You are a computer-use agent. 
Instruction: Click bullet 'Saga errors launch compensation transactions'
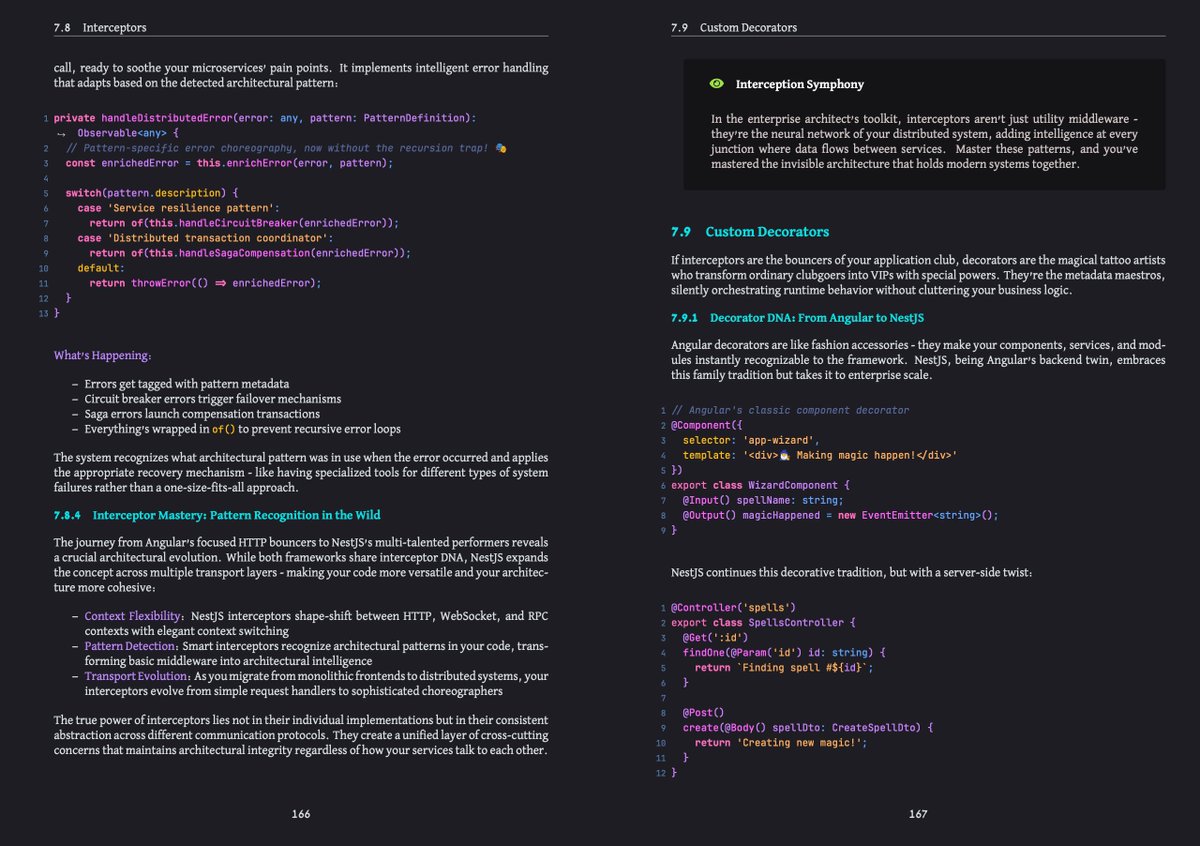point(202,413)
